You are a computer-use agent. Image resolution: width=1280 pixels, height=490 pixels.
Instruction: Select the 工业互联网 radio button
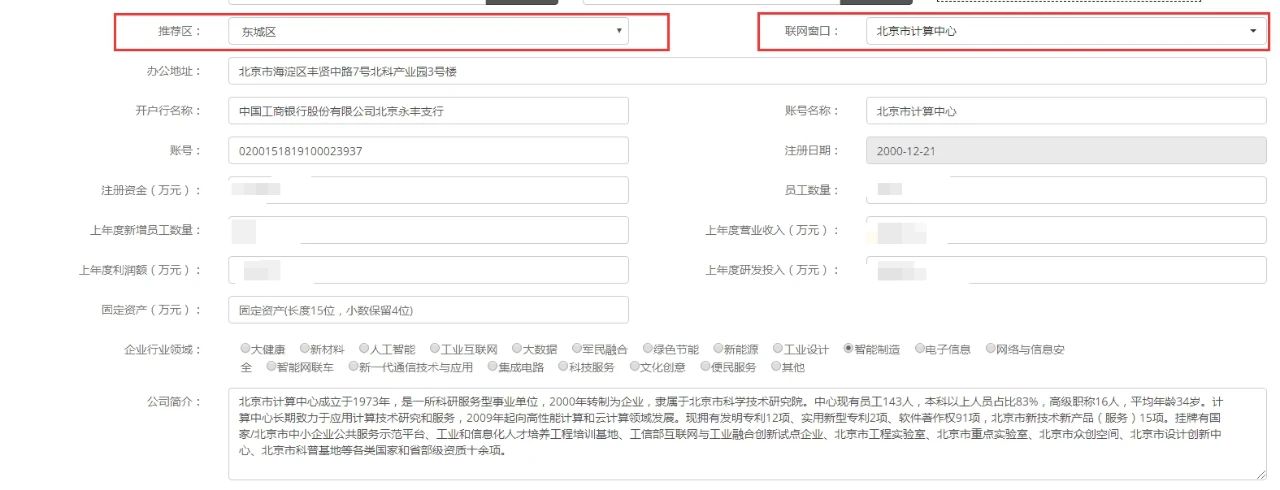click(x=435, y=349)
